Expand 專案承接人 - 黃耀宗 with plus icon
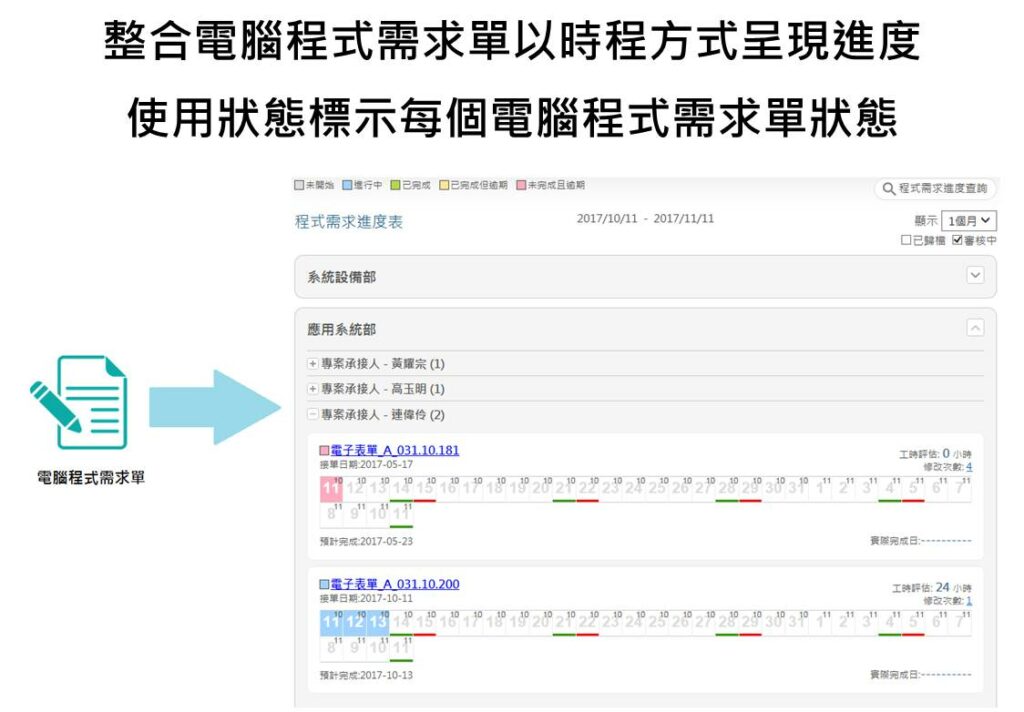The width and height of the screenshot is (1024, 712). (x=313, y=364)
